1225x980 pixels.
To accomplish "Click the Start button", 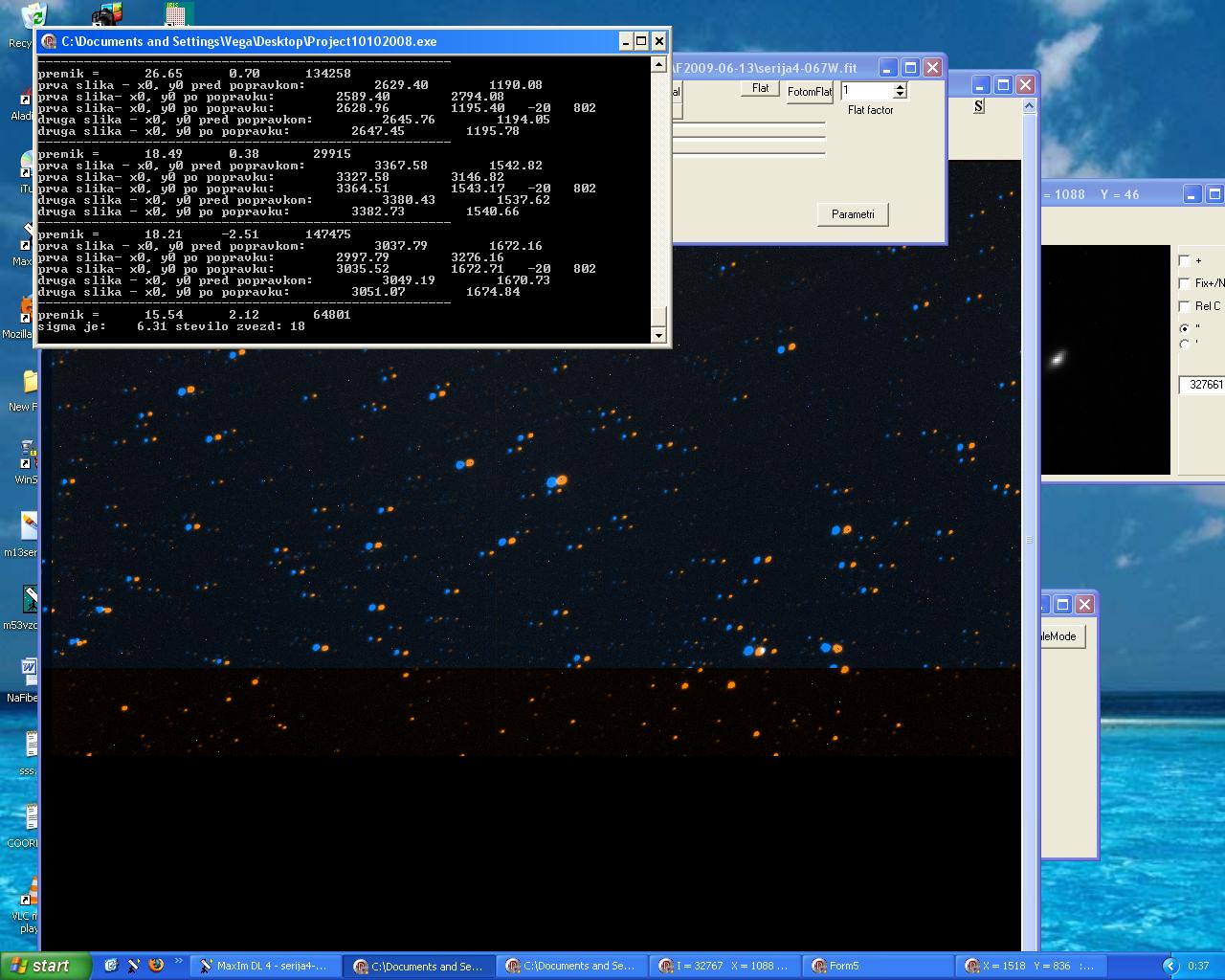I will pyautogui.click(x=44, y=966).
